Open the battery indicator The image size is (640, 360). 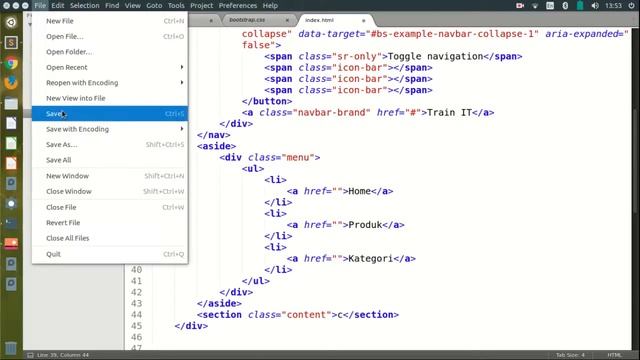coord(580,5)
